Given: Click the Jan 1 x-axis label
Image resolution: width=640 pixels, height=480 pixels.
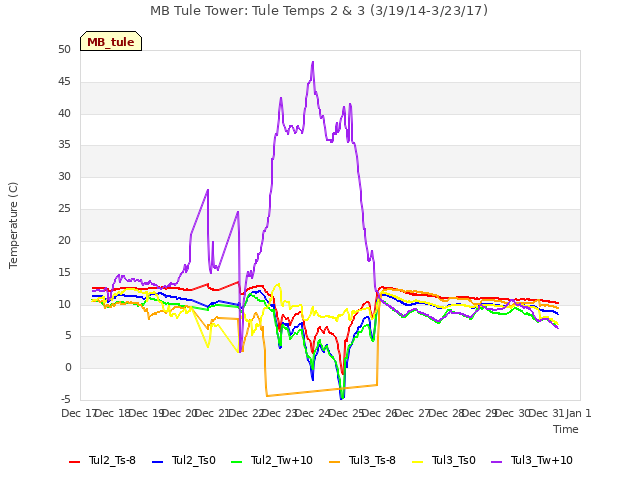Looking at the screenshot, I should point(579,413).
